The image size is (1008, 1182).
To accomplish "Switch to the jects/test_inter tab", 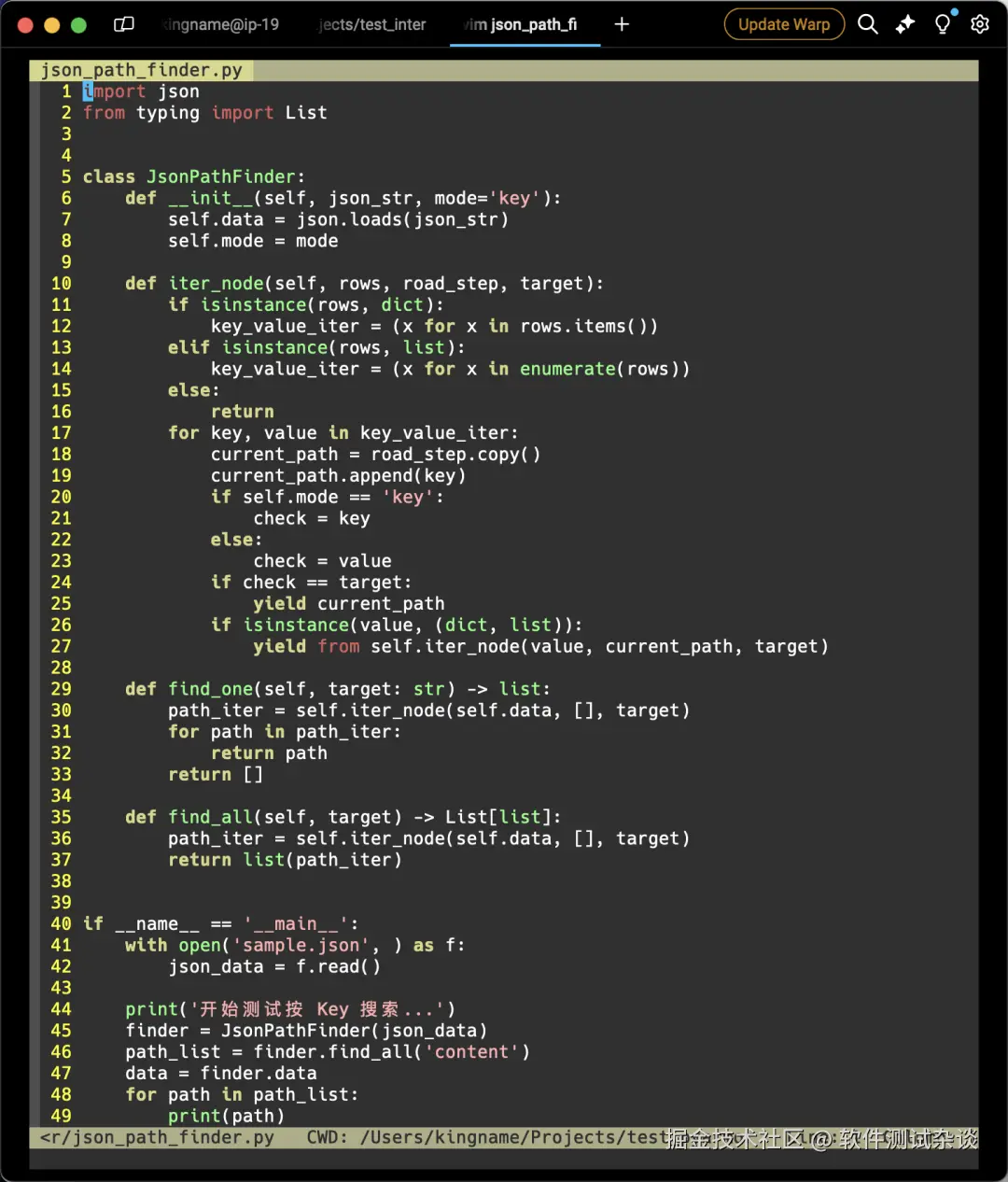I will (x=372, y=24).
